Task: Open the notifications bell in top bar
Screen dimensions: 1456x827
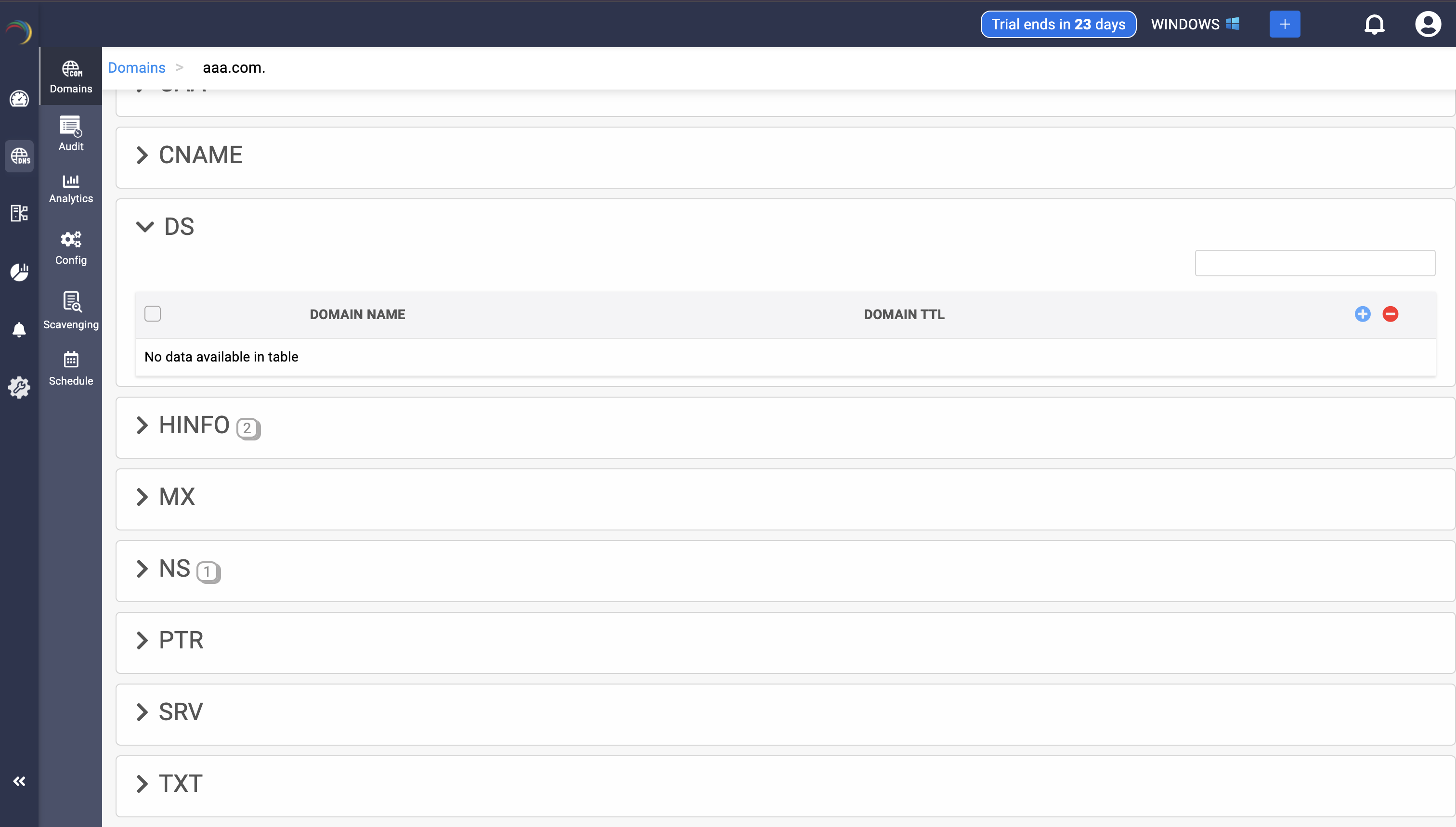Action: pyautogui.click(x=1374, y=25)
